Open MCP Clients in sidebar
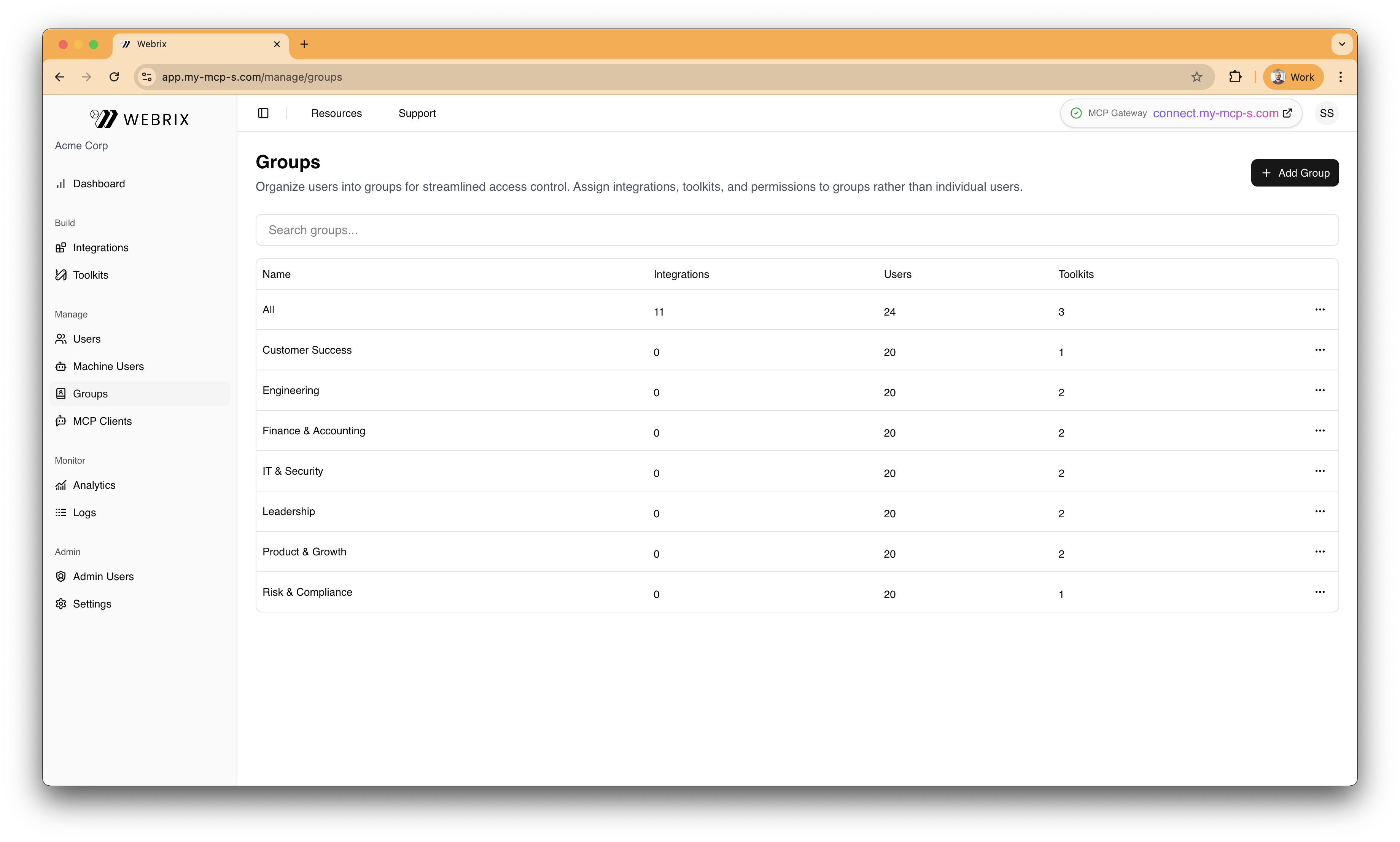1400x842 pixels. (x=102, y=421)
